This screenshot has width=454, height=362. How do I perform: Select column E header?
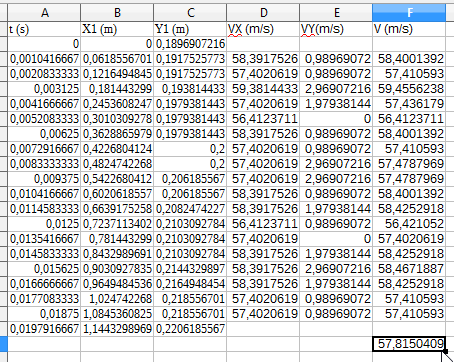click(x=336, y=13)
